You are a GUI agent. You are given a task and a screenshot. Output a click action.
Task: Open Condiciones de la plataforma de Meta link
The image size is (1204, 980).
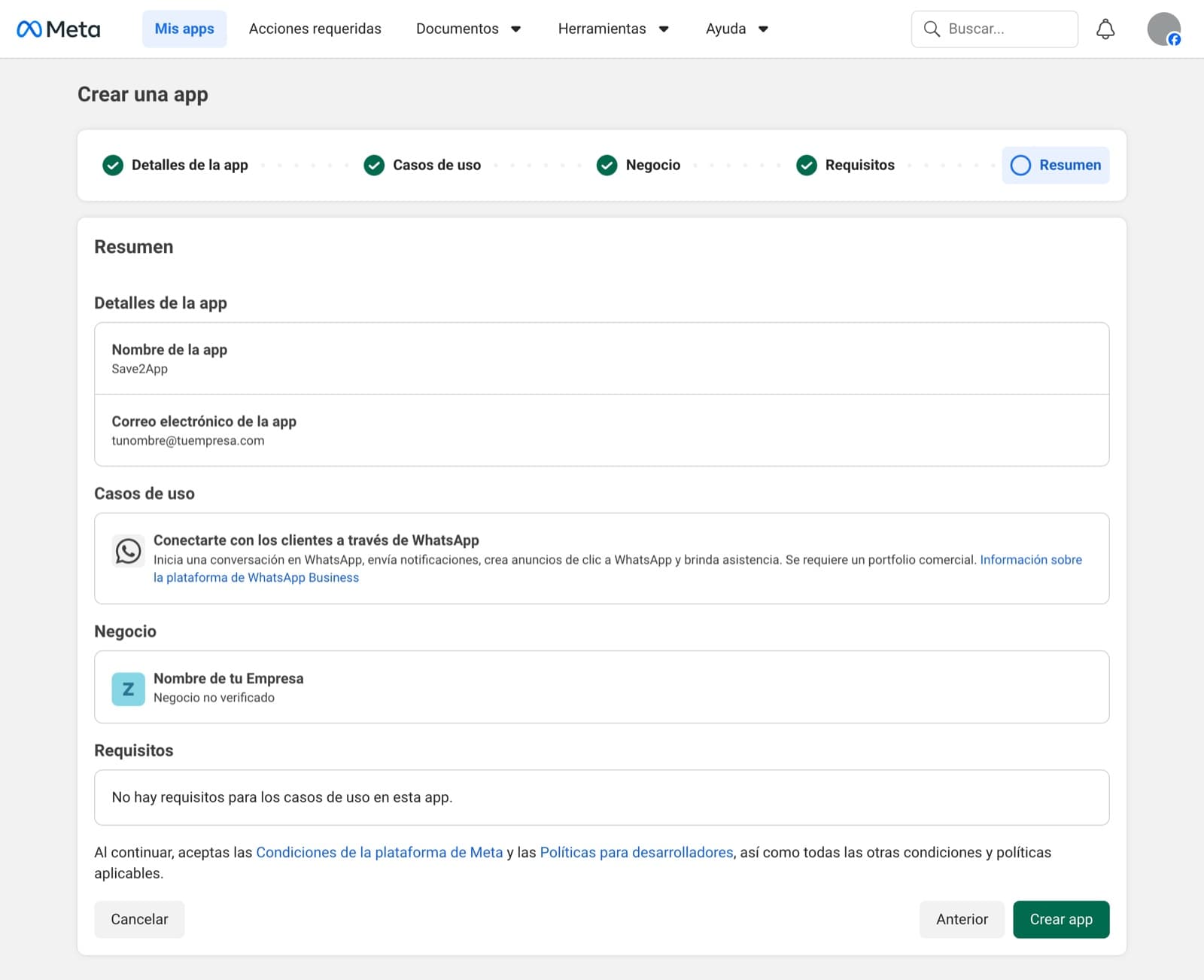[x=379, y=852]
